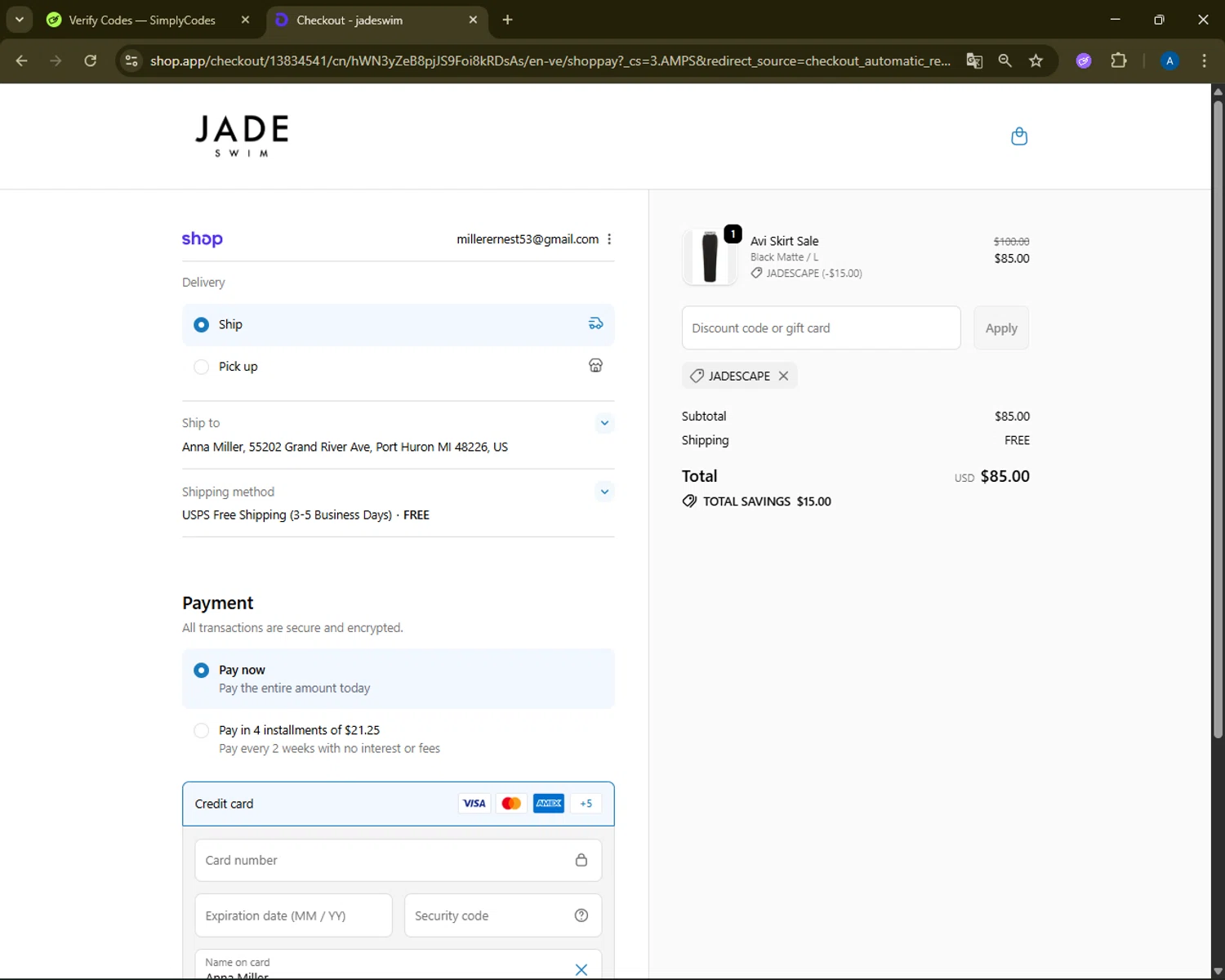The width and height of the screenshot is (1225, 980).
Task: Bookmark this page with the star icon
Action: click(1036, 61)
